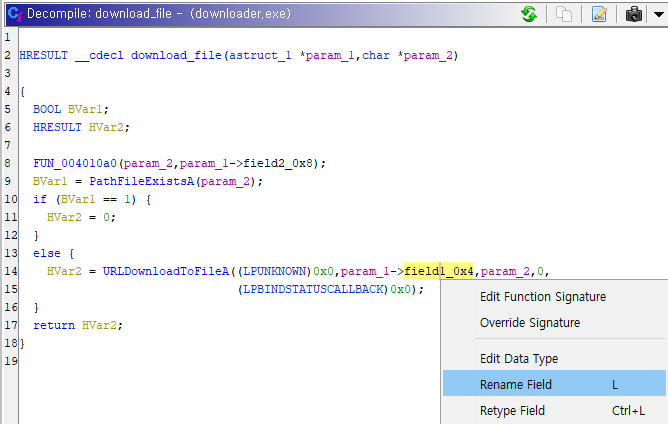Open the edit/export notepad pencil icon
This screenshot has width=668, height=424.
pos(599,14)
